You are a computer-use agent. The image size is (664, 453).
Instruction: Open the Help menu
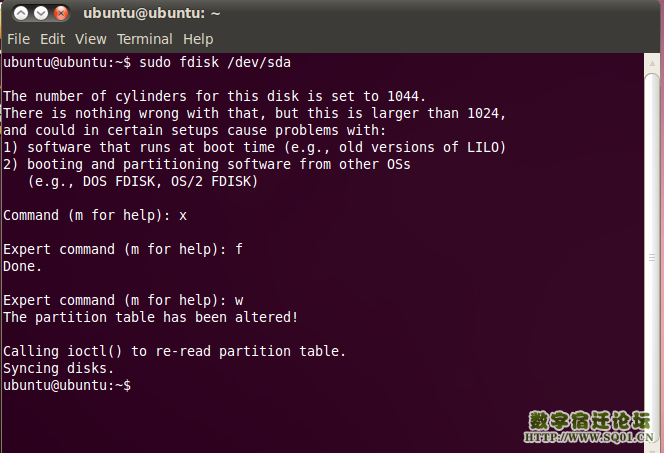pos(198,39)
